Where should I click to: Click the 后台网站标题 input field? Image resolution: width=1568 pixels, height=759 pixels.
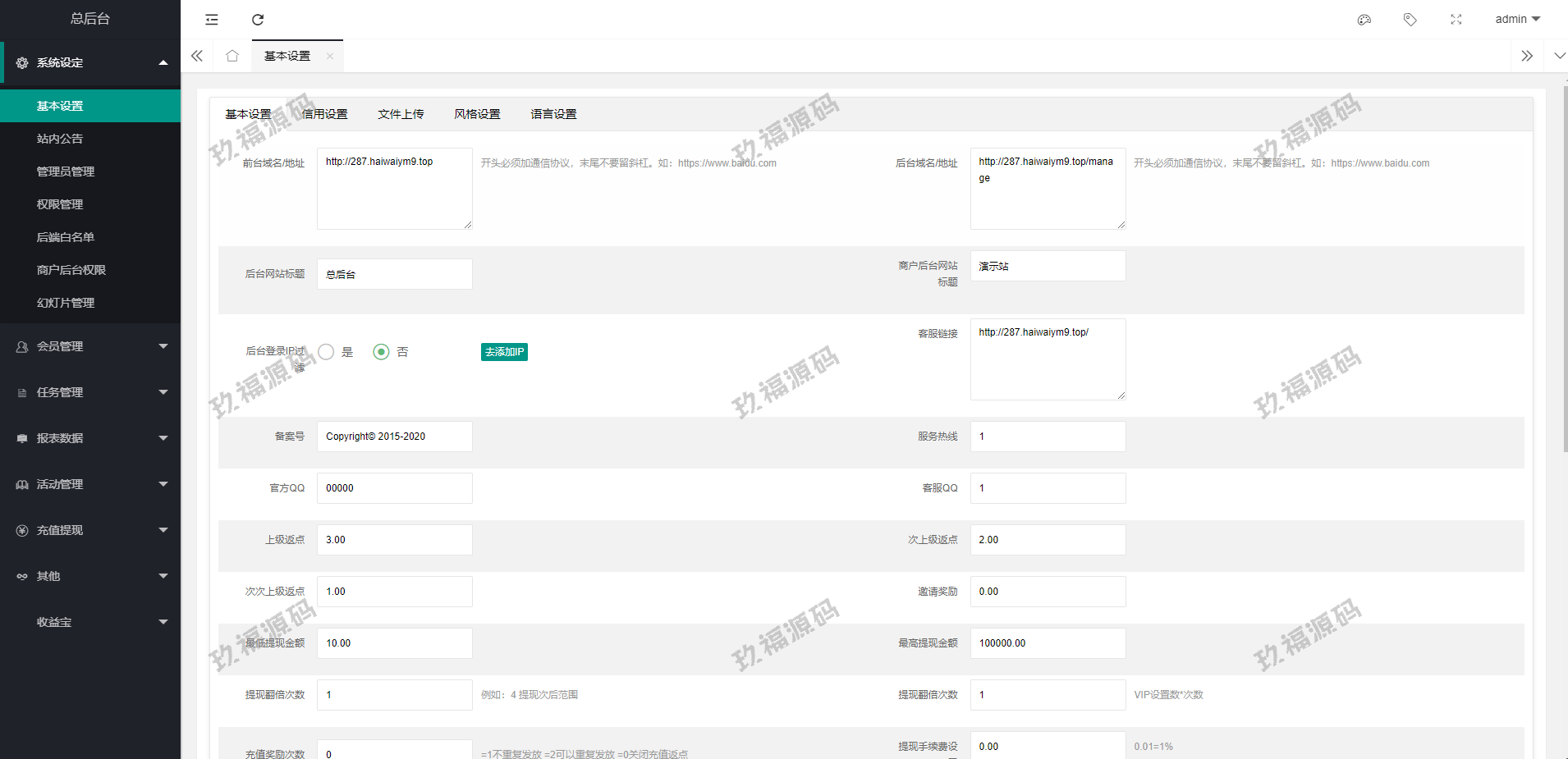tap(394, 274)
